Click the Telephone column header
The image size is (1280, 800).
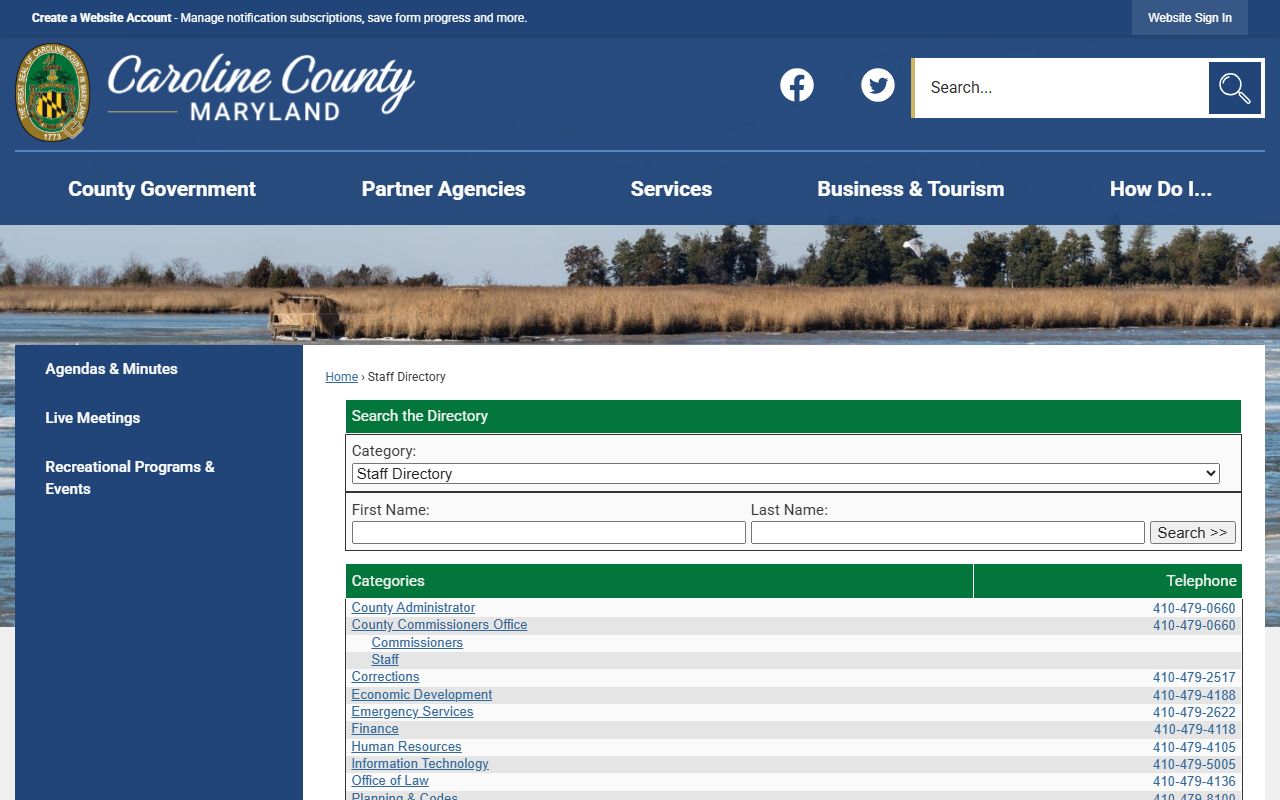pos(1108,581)
